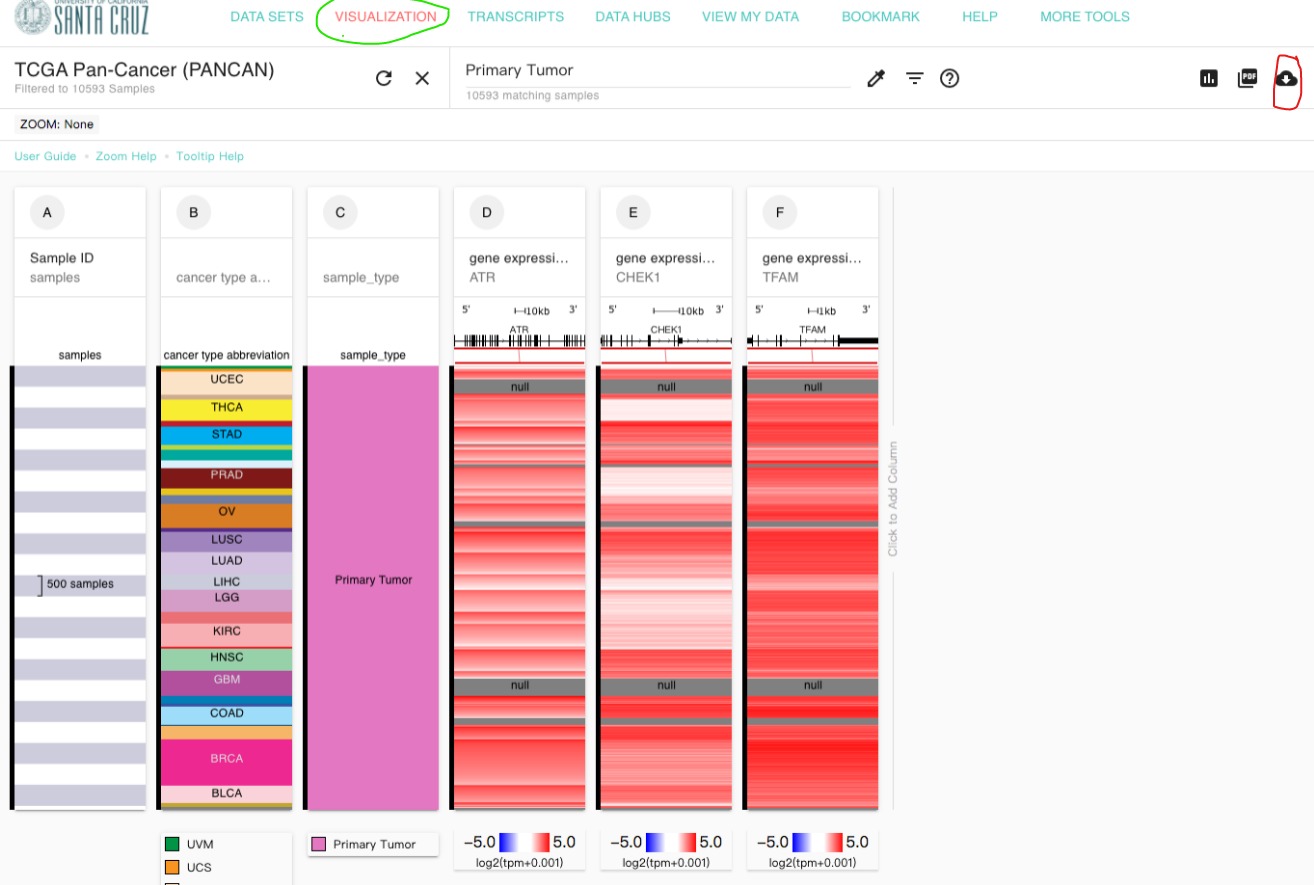The width and height of the screenshot is (1314, 885).
Task: Click to Add Column strip
Action: coord(893,499)
